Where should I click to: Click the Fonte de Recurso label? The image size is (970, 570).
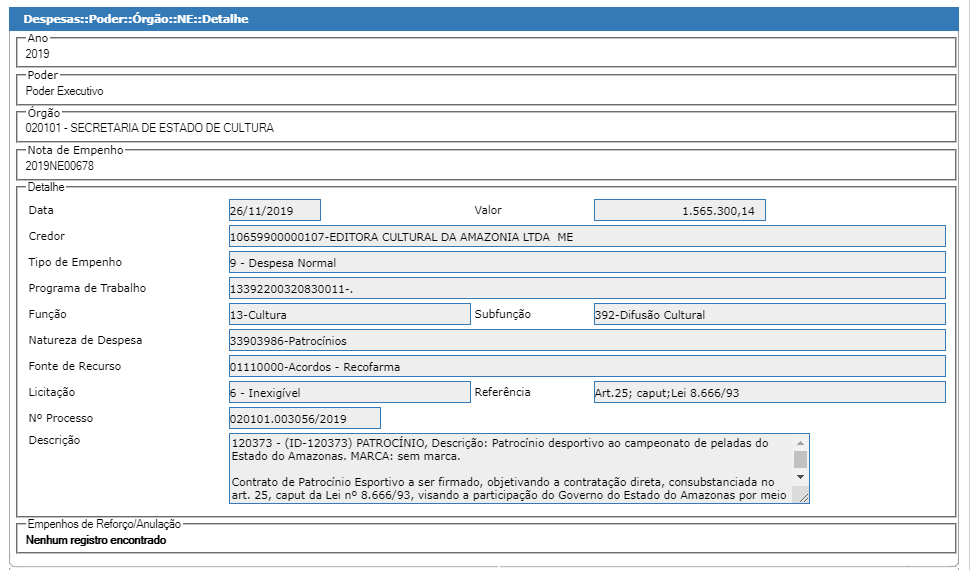tap(75, 366)
